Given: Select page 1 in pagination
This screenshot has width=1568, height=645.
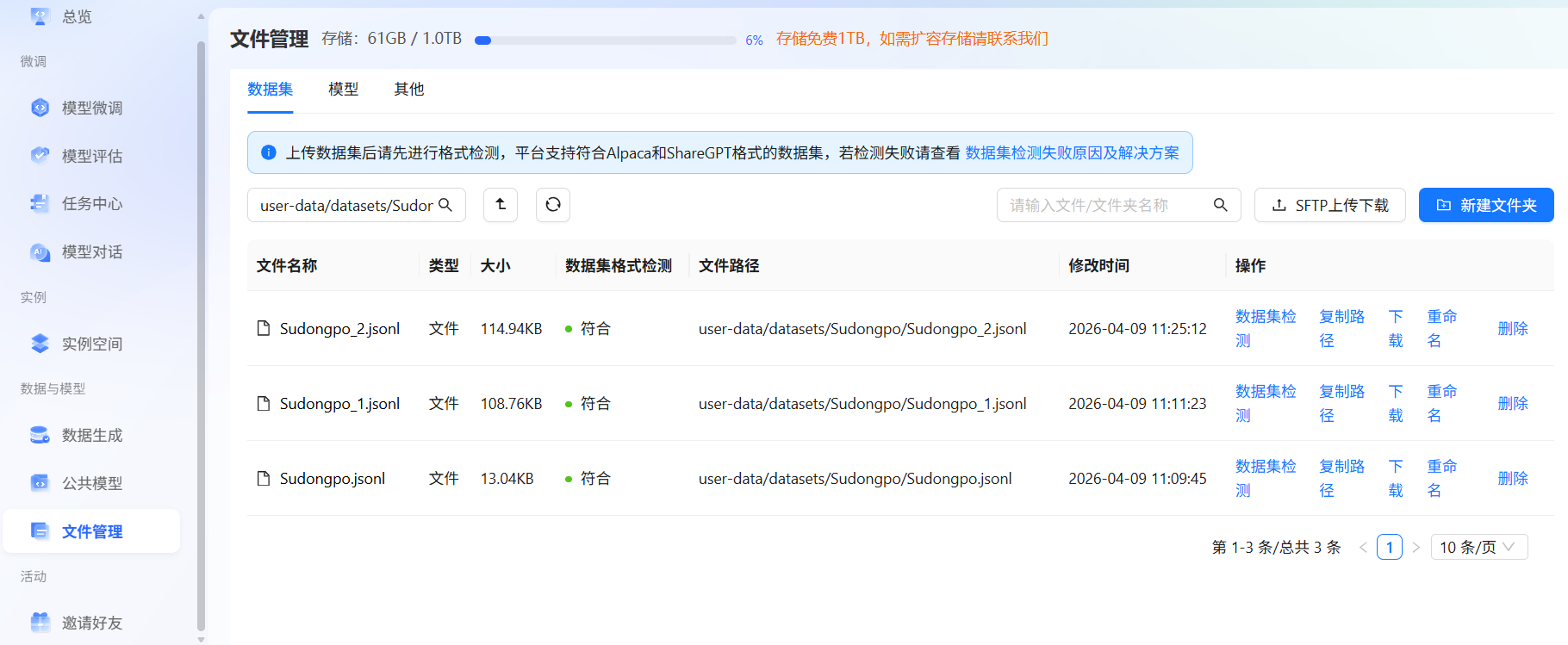Looking at the screenshot, I should (x=1389, y=547).
